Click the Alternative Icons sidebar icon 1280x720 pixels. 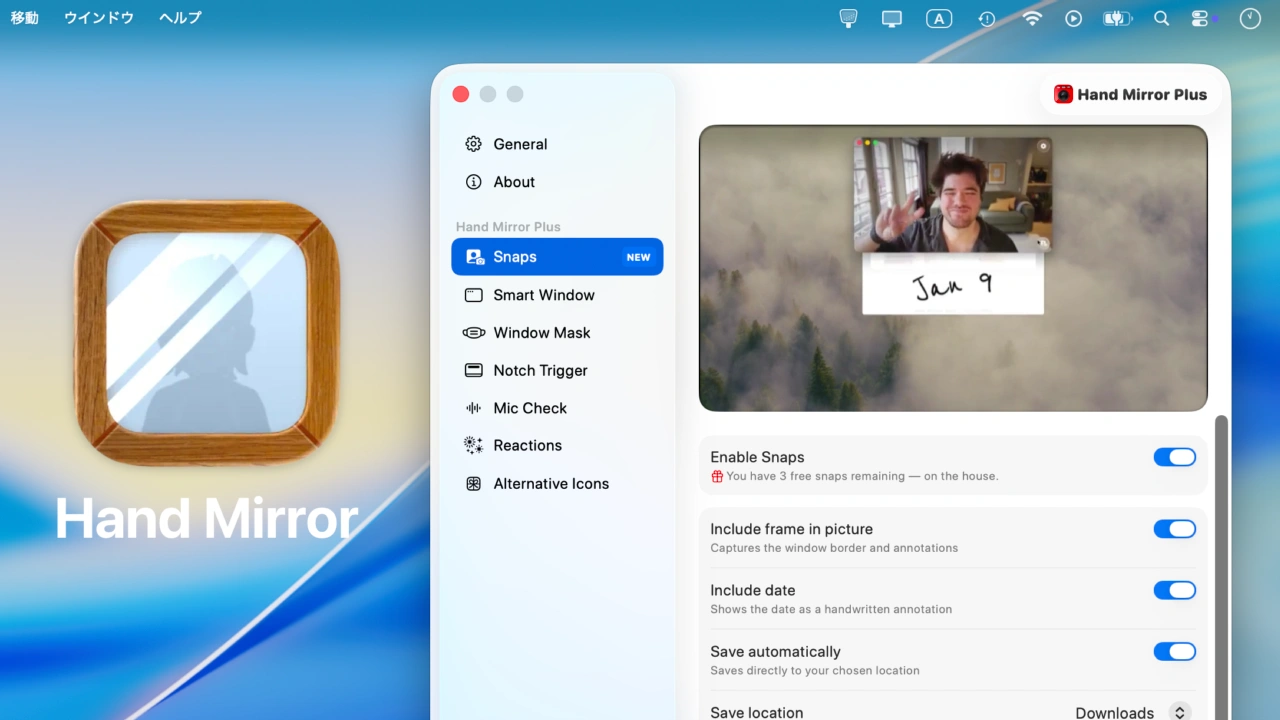coord(473,484)
